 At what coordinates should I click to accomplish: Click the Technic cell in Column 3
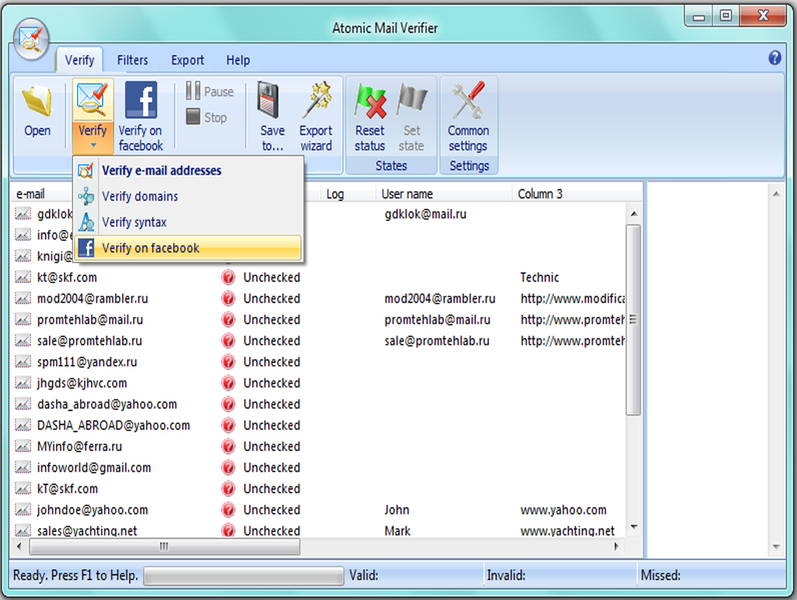pyautogui.click(x=539, y=277)
